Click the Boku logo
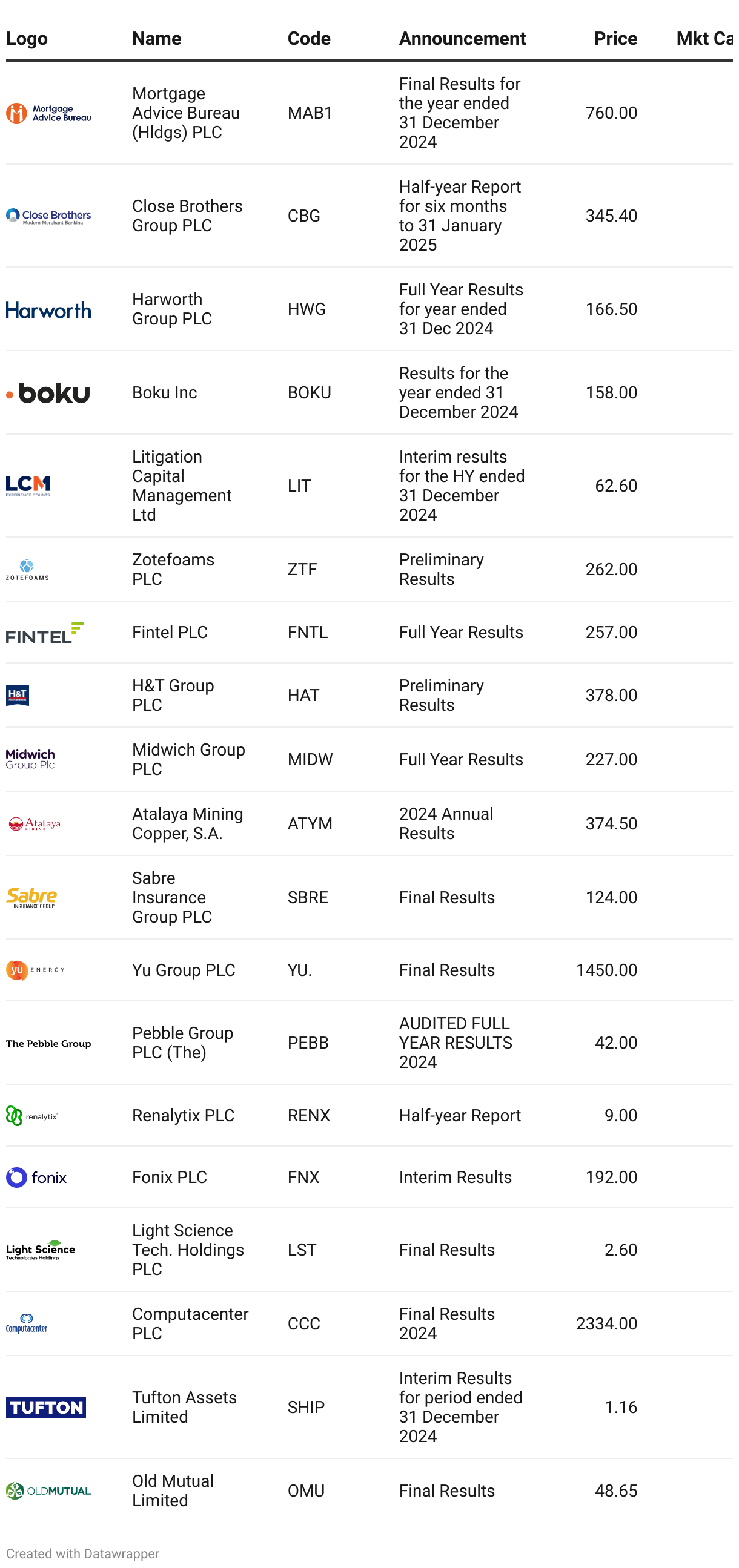The width and height of the screenshot is (739, 1568). click(x=48, y=394)
